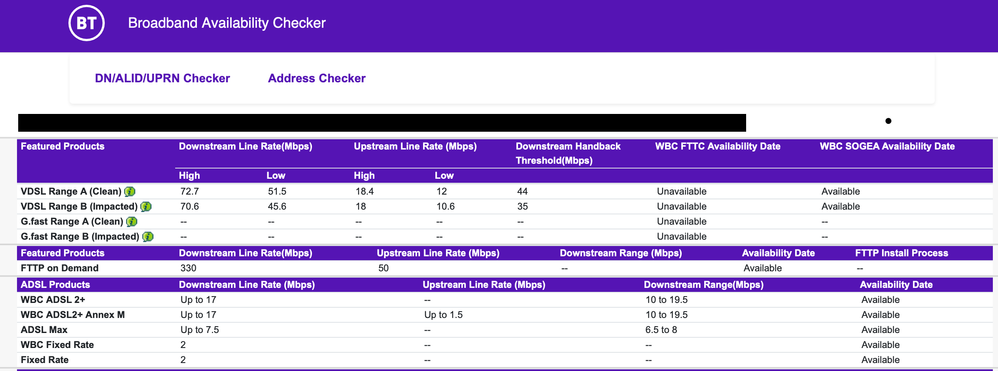Click handback threshold value 35
Screen dimensions: 998x371
523,207
